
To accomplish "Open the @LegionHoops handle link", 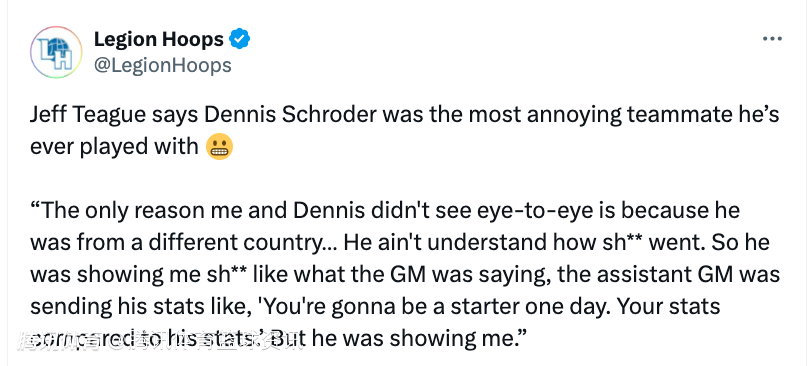I will [163, 66].
